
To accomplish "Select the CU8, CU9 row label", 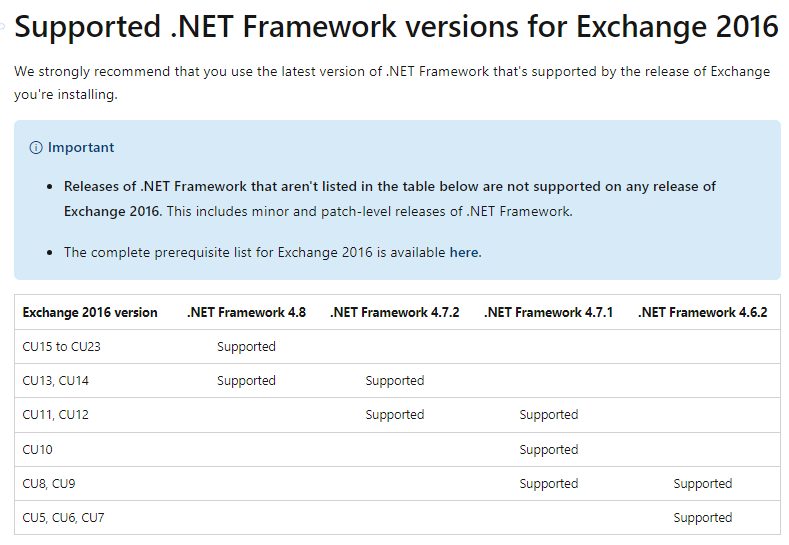I will (49, 484).
